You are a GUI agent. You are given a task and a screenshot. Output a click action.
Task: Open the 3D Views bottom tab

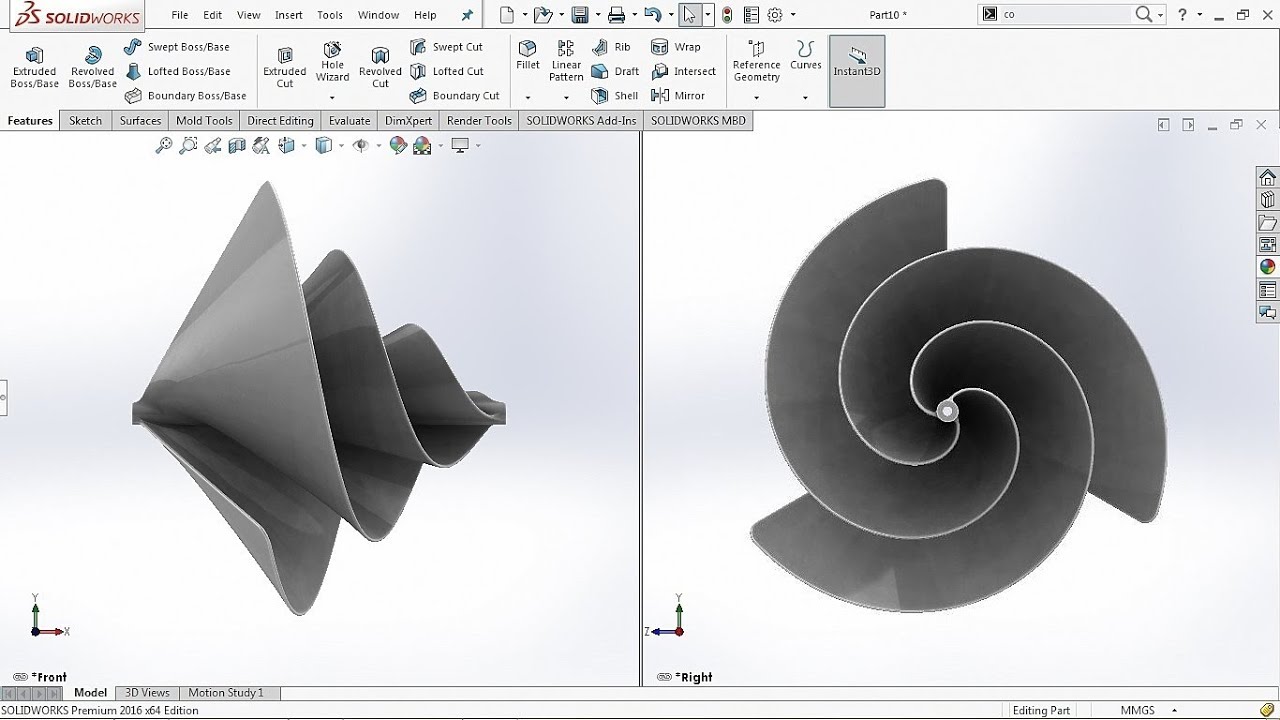tap(147, 692)
